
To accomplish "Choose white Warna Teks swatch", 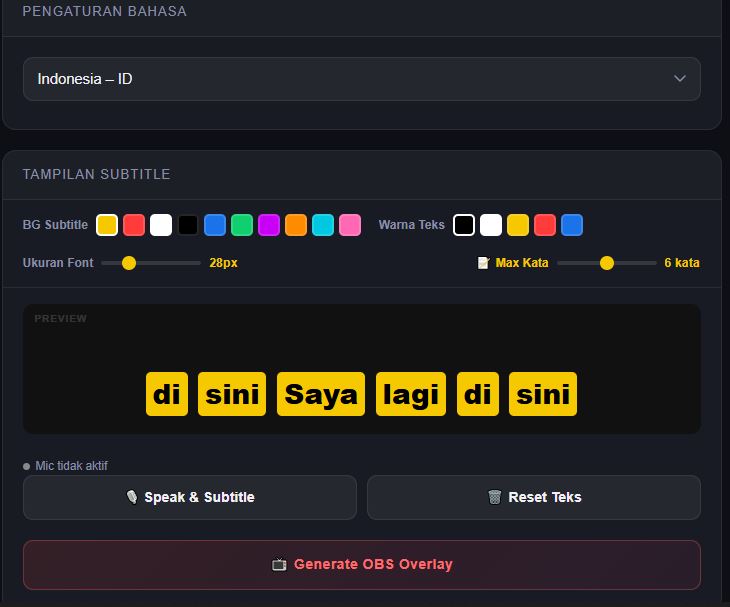I will (x=491, y=225).
